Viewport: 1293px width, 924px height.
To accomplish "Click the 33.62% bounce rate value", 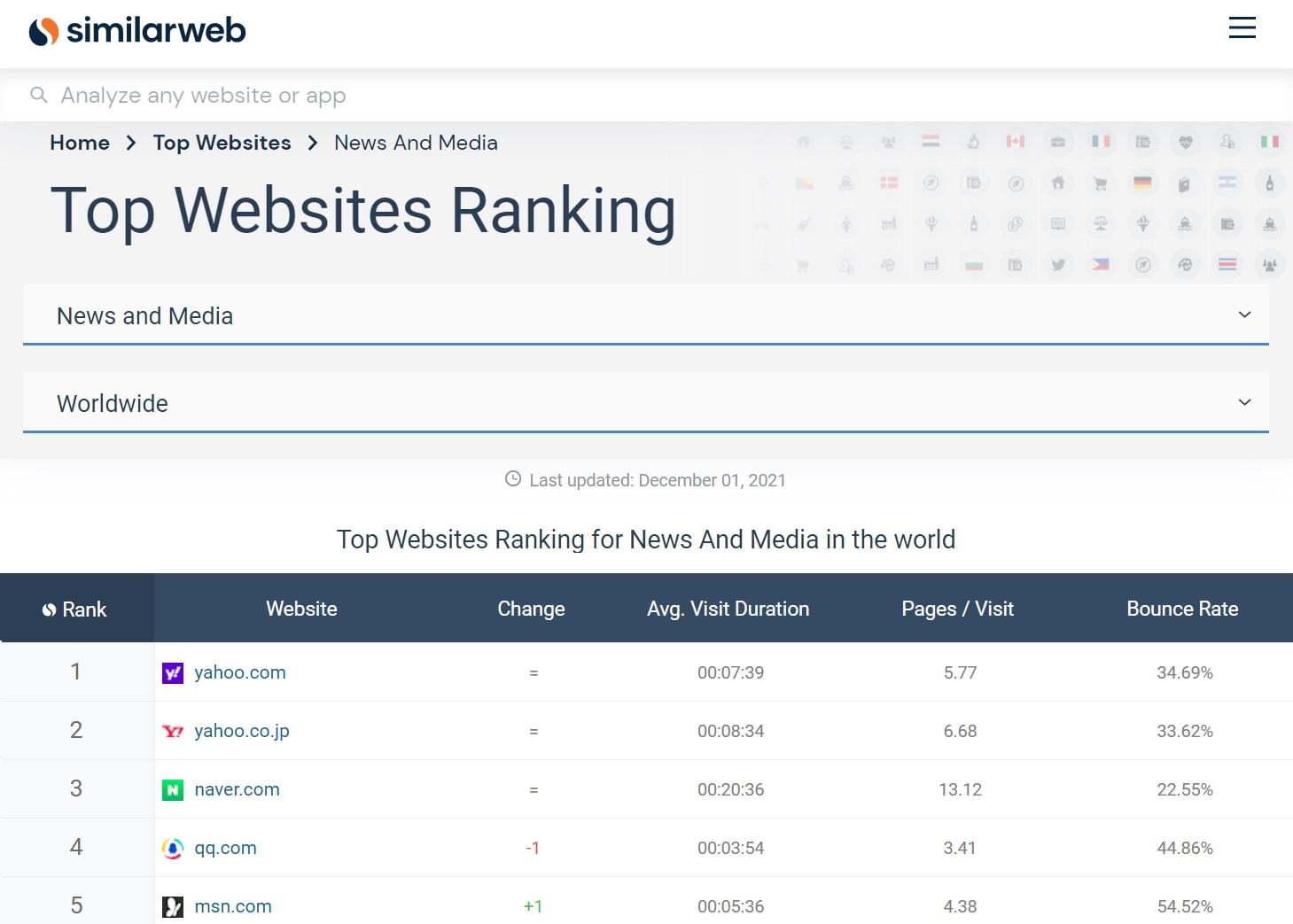I will tap(1185, 731).
